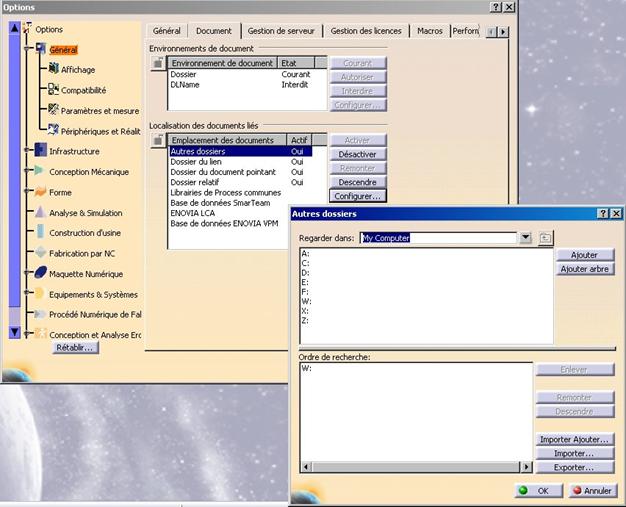Viewport: 626px width, 507px height.
Task: Select drive W: in the folder list
Action: tap(306, 300)
